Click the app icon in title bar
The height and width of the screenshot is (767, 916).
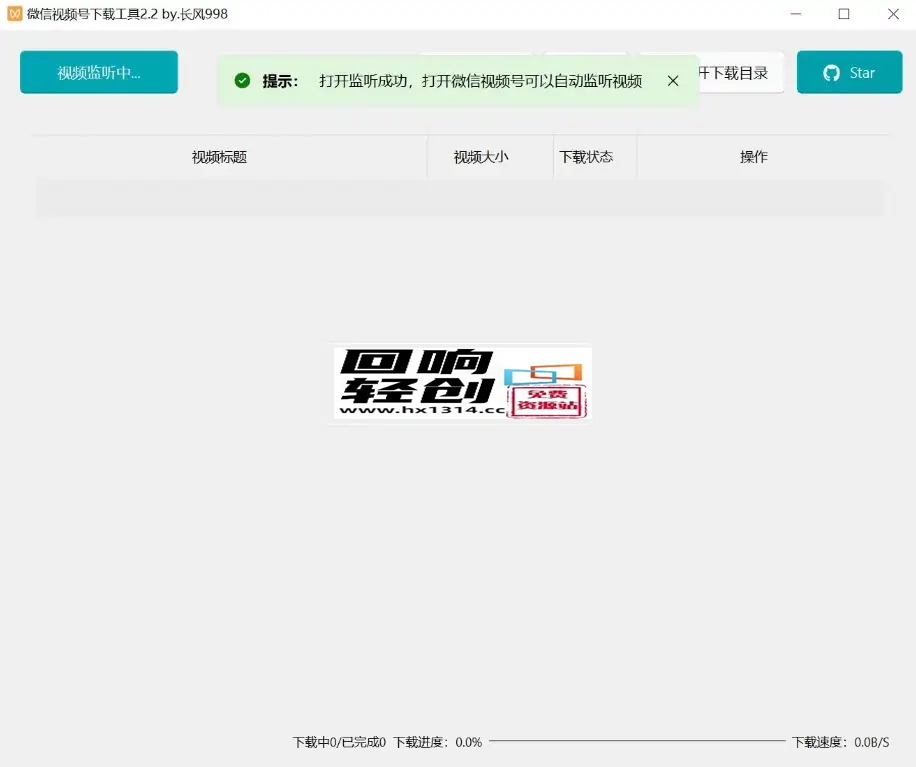[x=15, y=13]
